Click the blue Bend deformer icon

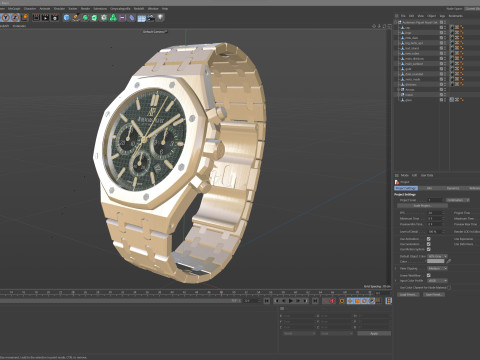point(132,18)
